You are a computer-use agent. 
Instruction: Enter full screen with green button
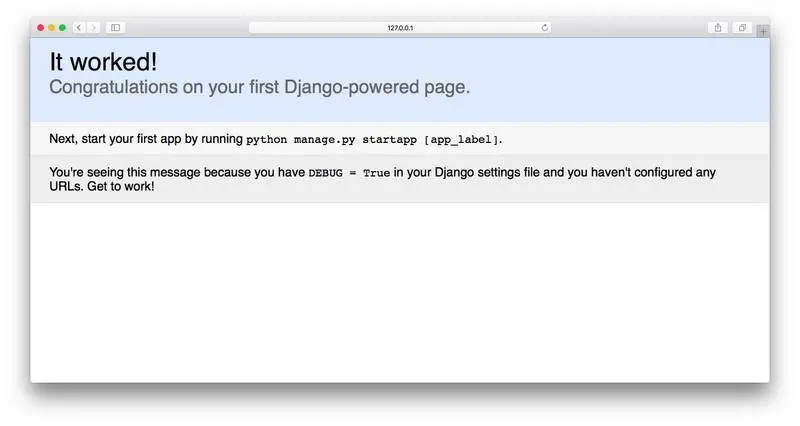coord(62,28)
